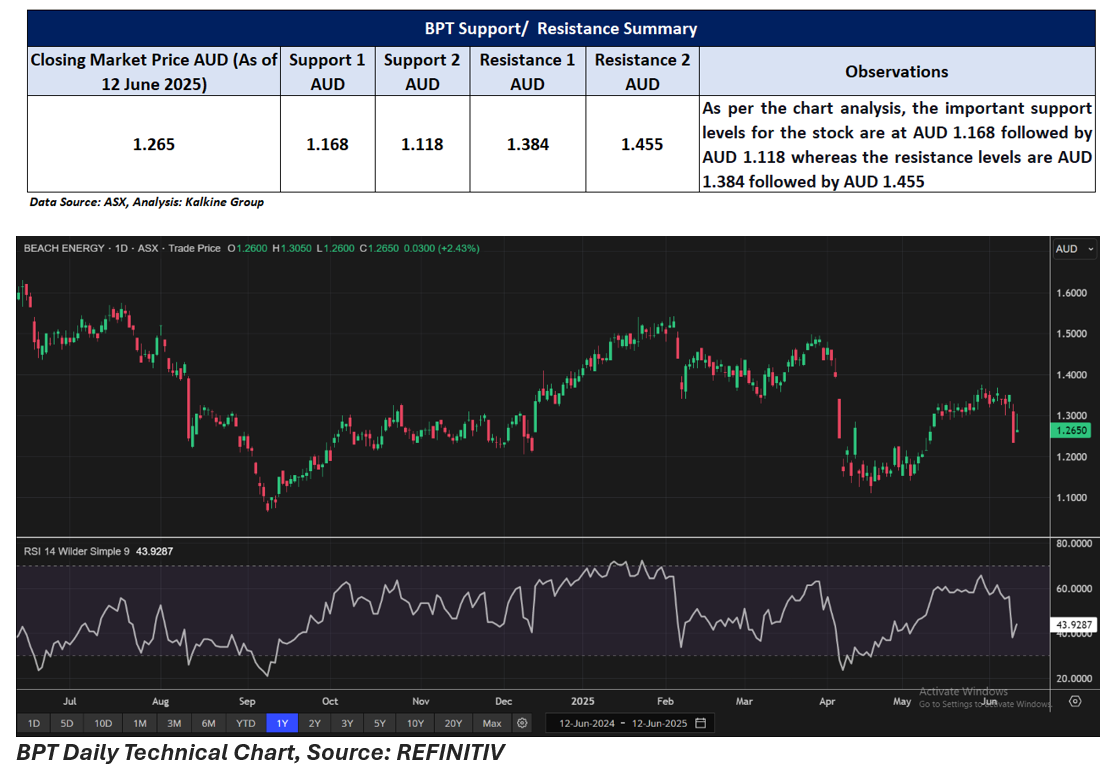
Task: Click the 1.6000 price axis label
Action: 1071,293
